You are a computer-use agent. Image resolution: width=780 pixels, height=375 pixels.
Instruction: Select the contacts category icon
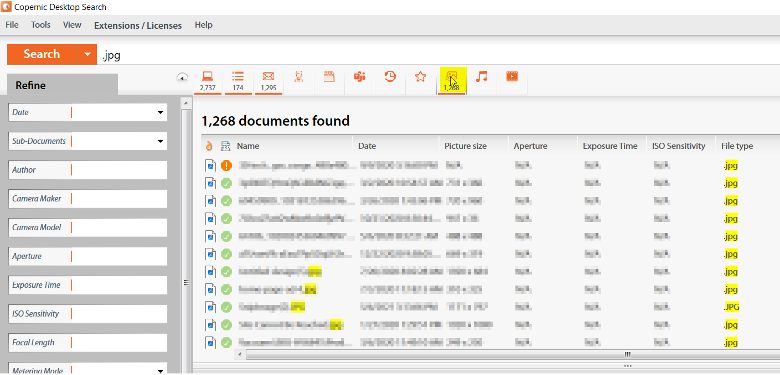298,77
